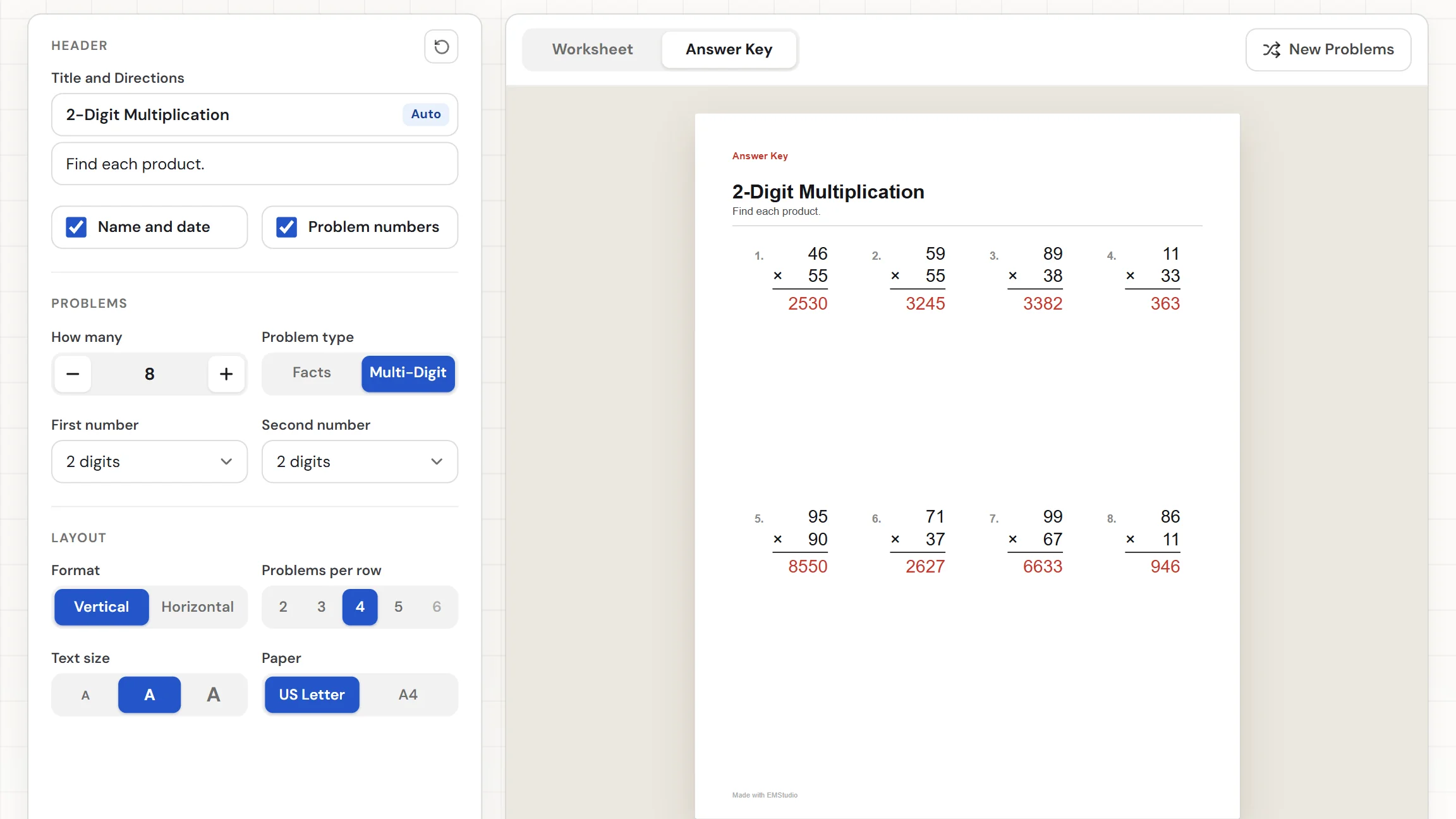The height and width of the screenshot is (819, 1456).
Task: Toggle the Name and date checkbox
Action: (x=76, y=227)
